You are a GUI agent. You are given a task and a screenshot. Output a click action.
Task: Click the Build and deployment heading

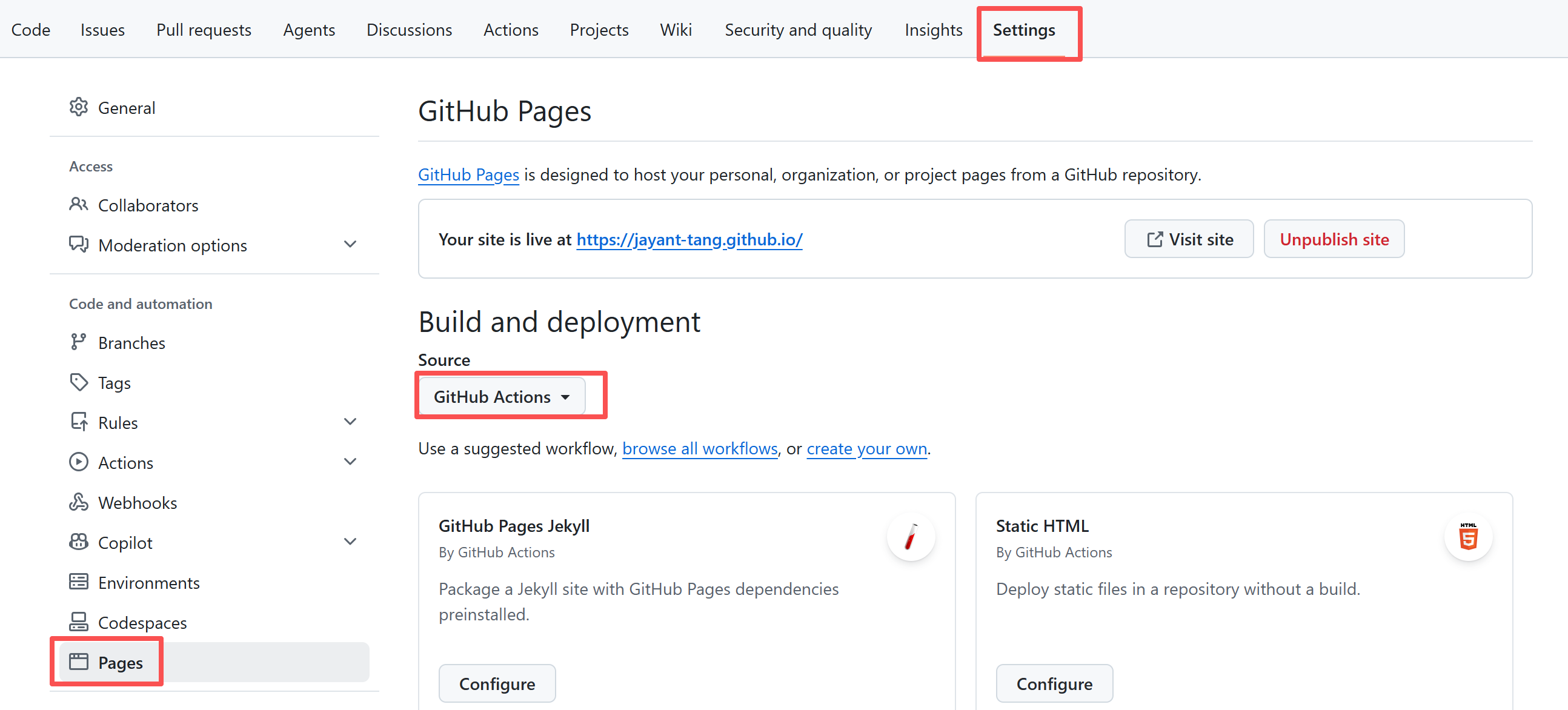coord(559,321)
